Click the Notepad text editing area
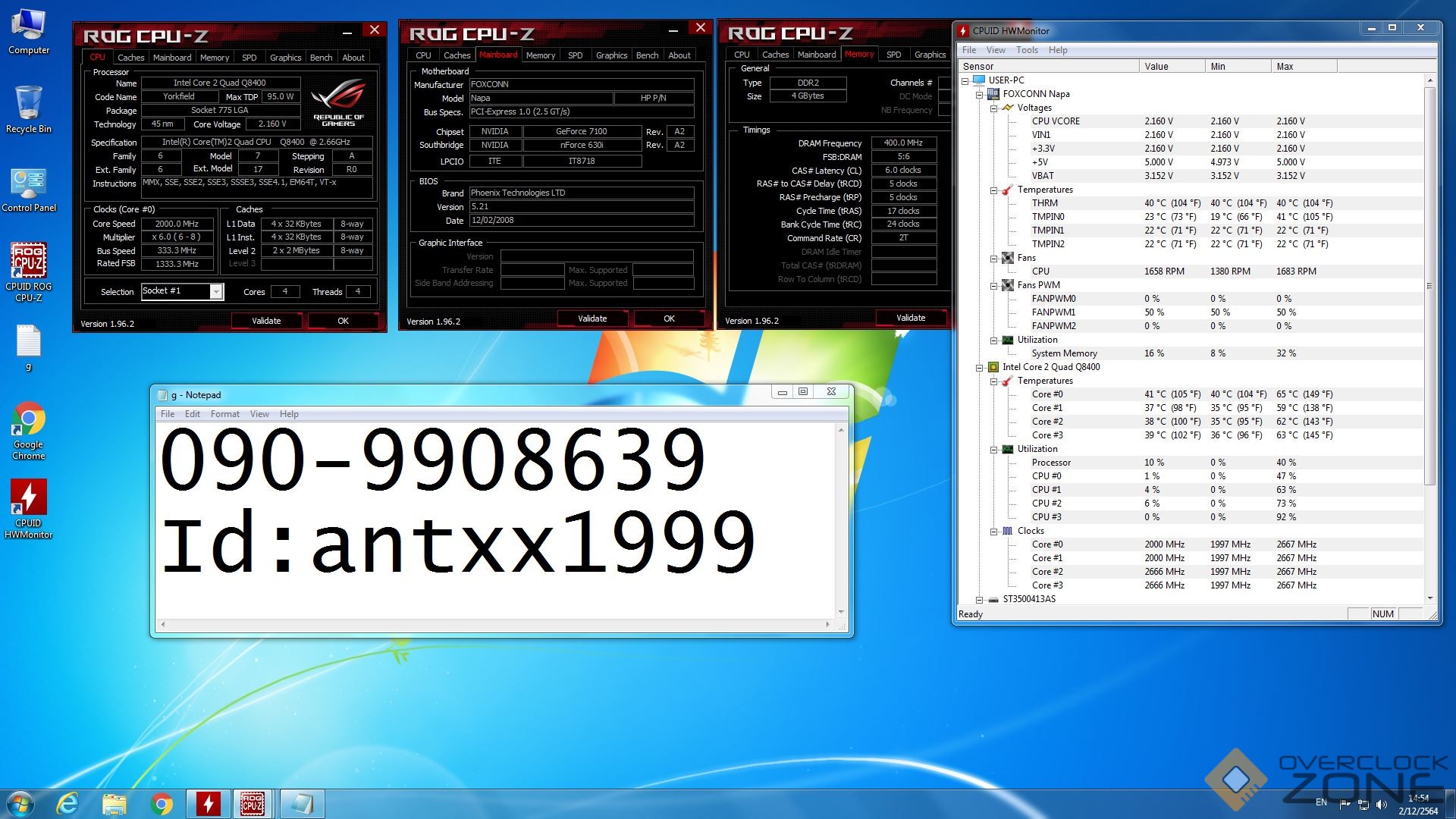 tap(496, 520)
